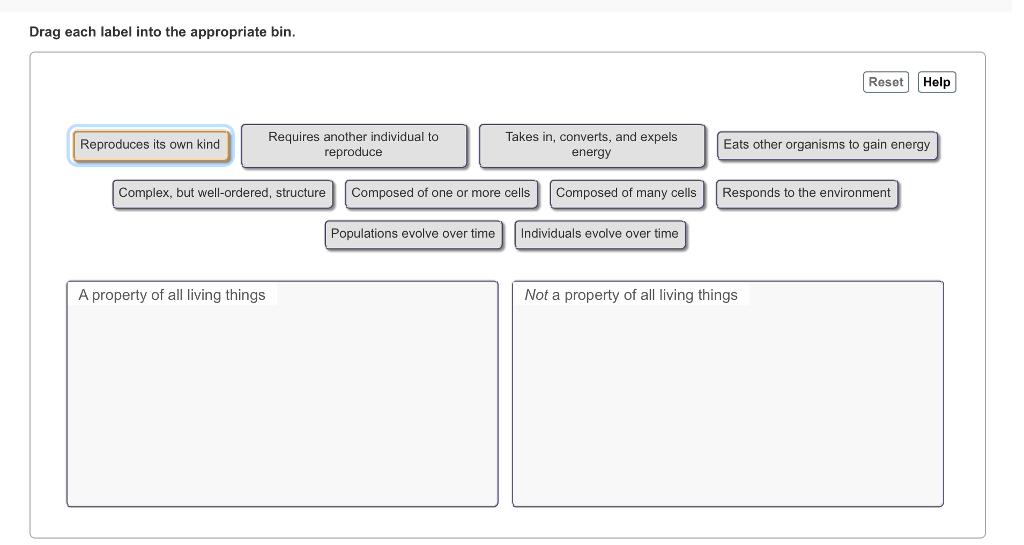Select 'Complex, but well-ordered, structure' label

point(222,193)
